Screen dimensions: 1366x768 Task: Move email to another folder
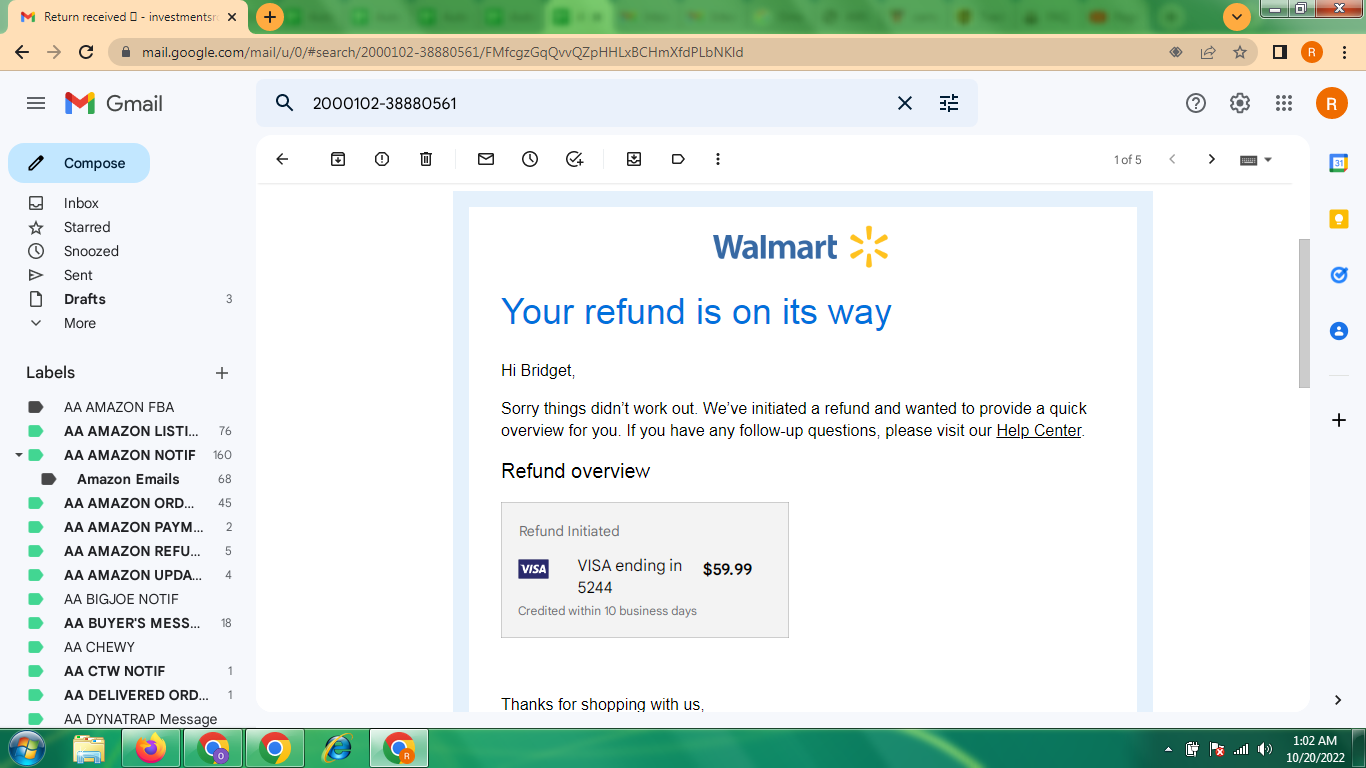pos(634,159)
